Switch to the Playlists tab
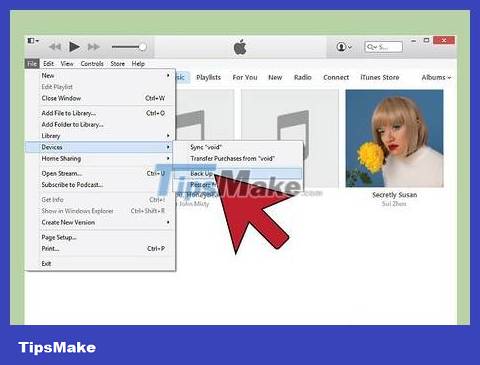 [x=208, y=77]
